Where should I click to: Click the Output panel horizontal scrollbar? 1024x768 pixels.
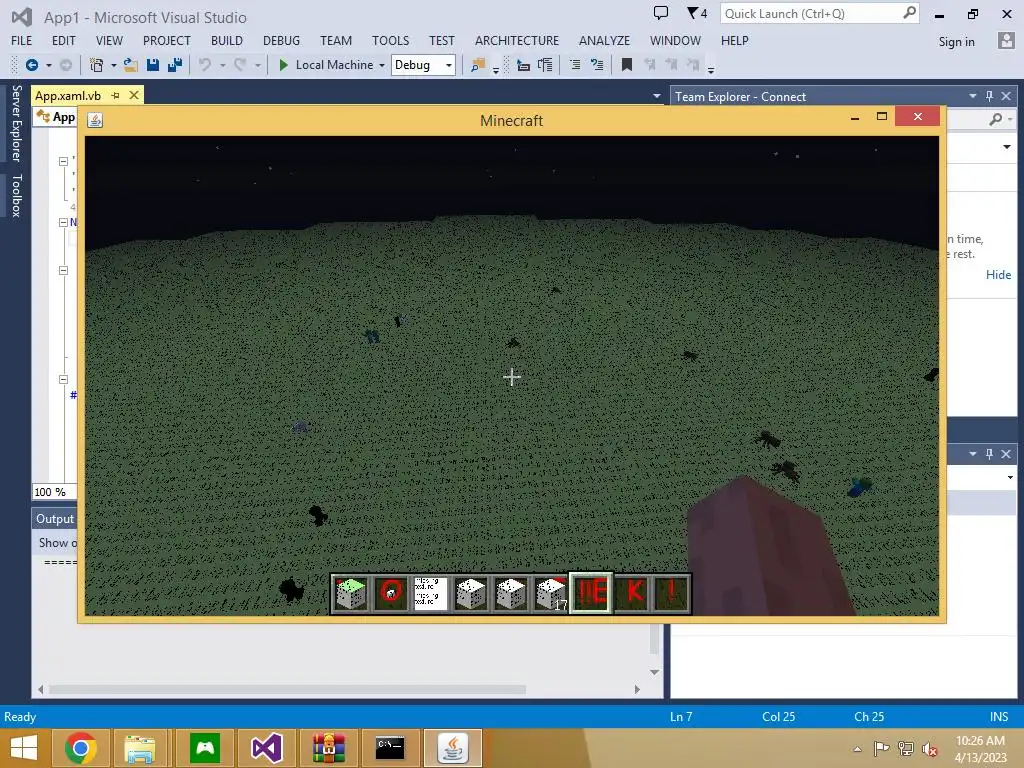coord(287,689)
